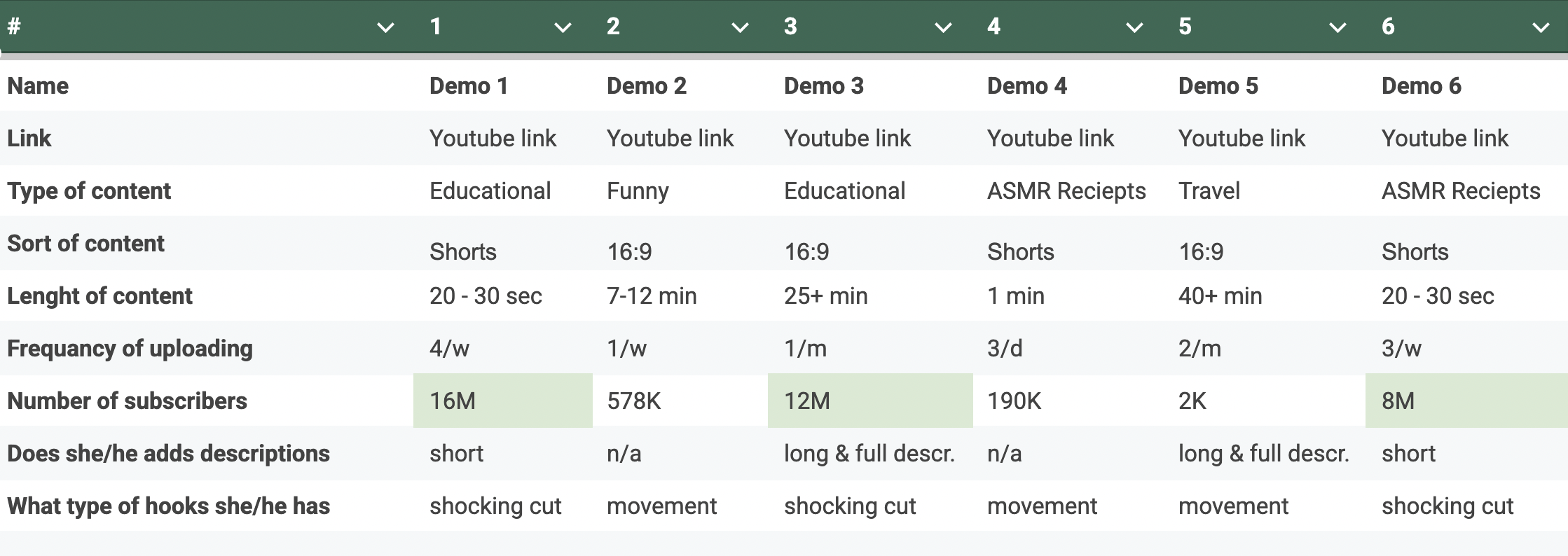The width and height of the screenshot is (1568, 556).
Task: Select the 'Travel' content type cell
Action: click(1209, 191)
